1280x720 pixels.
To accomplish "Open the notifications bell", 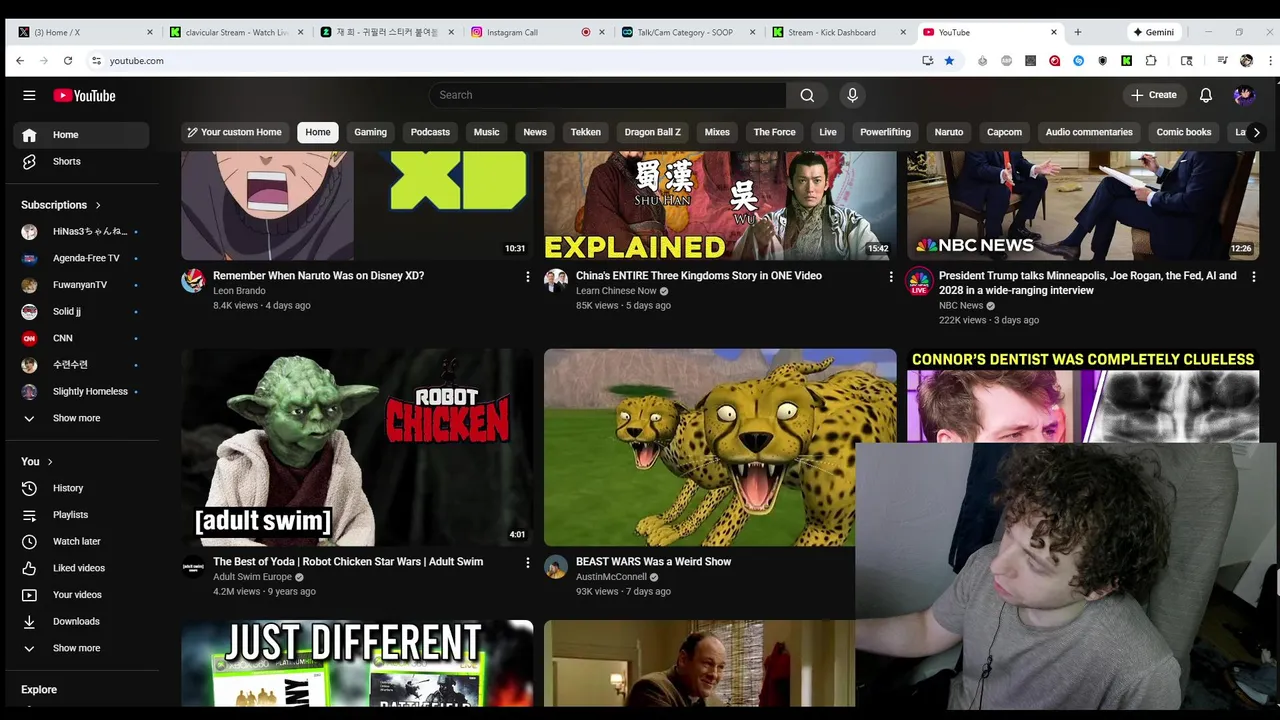I will (x=1206, y=95).
